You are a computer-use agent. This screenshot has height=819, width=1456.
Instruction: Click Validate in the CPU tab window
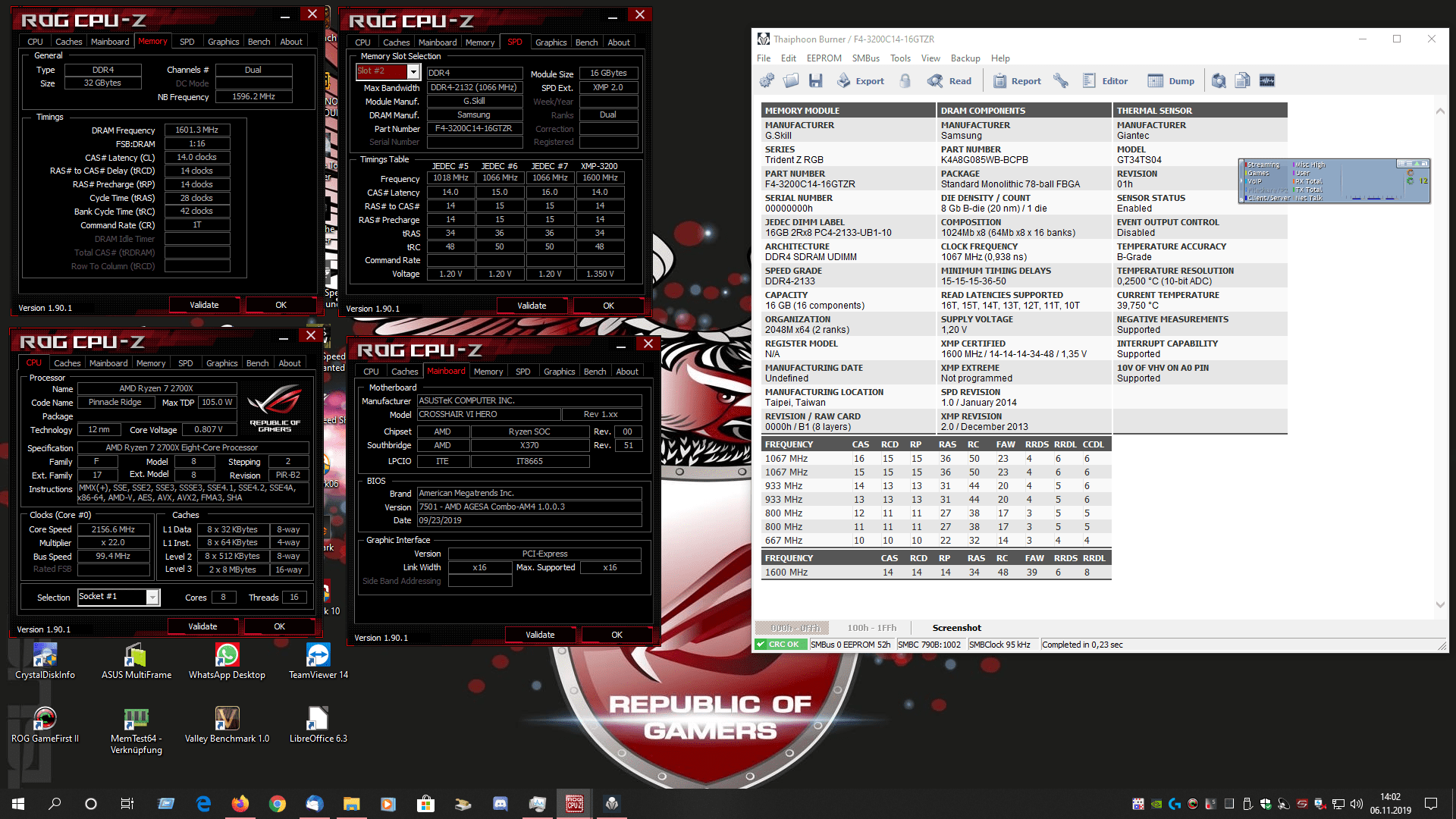pos(202,626)
